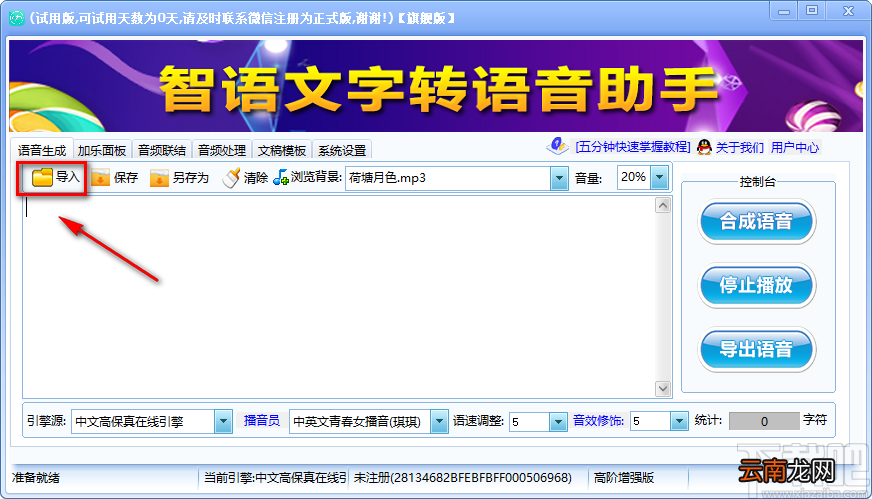Click the text area scroll-down arrow
This screenshot has height=499, width=872.
662,388
